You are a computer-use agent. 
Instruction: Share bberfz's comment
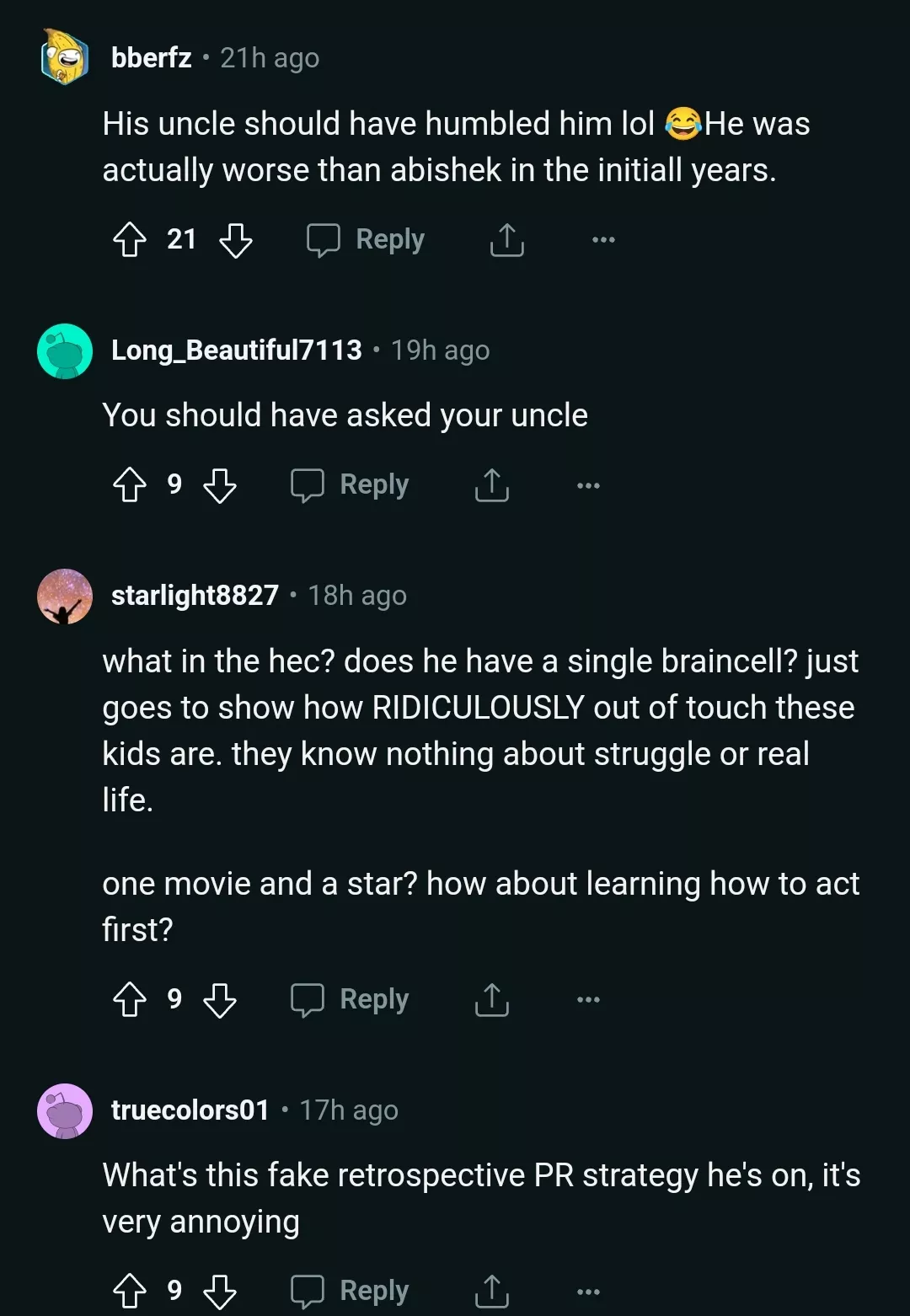coord(506,240)
